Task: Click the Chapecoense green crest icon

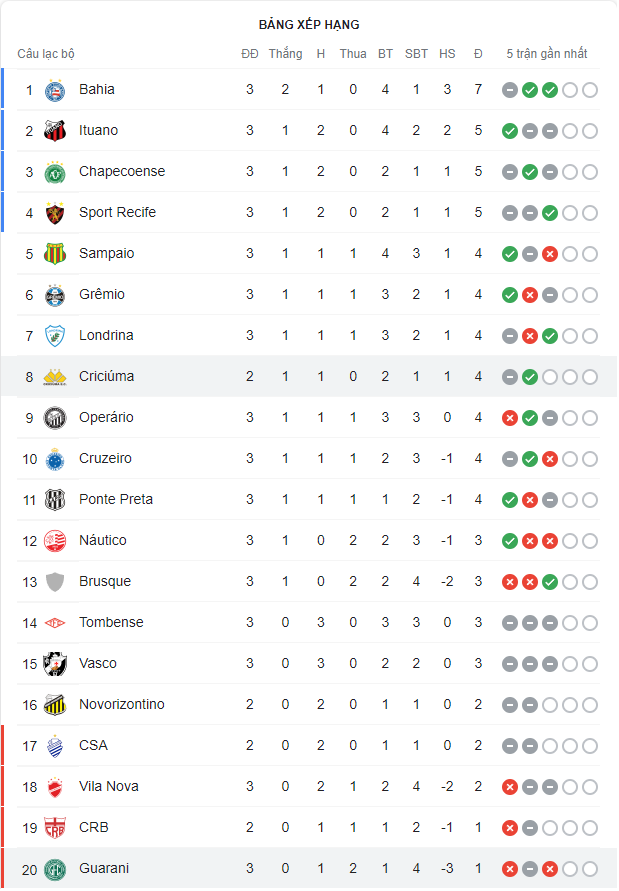Action: click(x=55, y=172)
